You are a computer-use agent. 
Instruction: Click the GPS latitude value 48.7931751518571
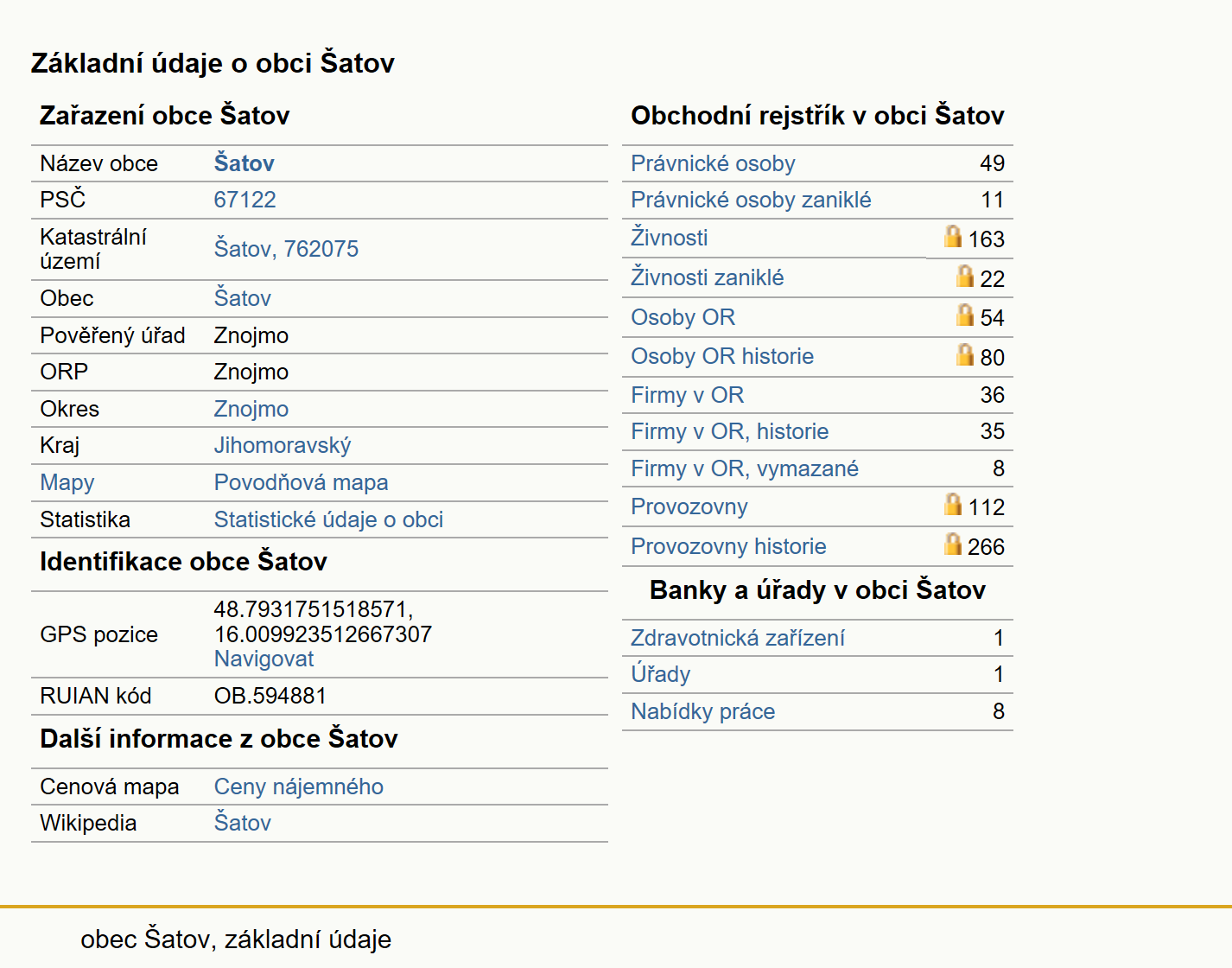314,609
